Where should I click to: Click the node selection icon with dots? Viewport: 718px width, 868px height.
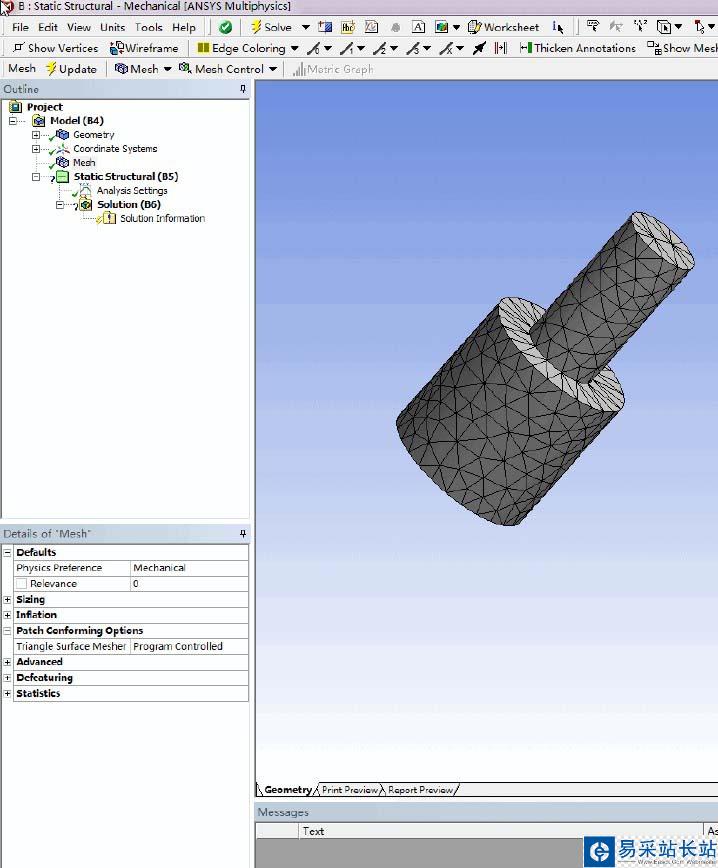coord(640,27)
